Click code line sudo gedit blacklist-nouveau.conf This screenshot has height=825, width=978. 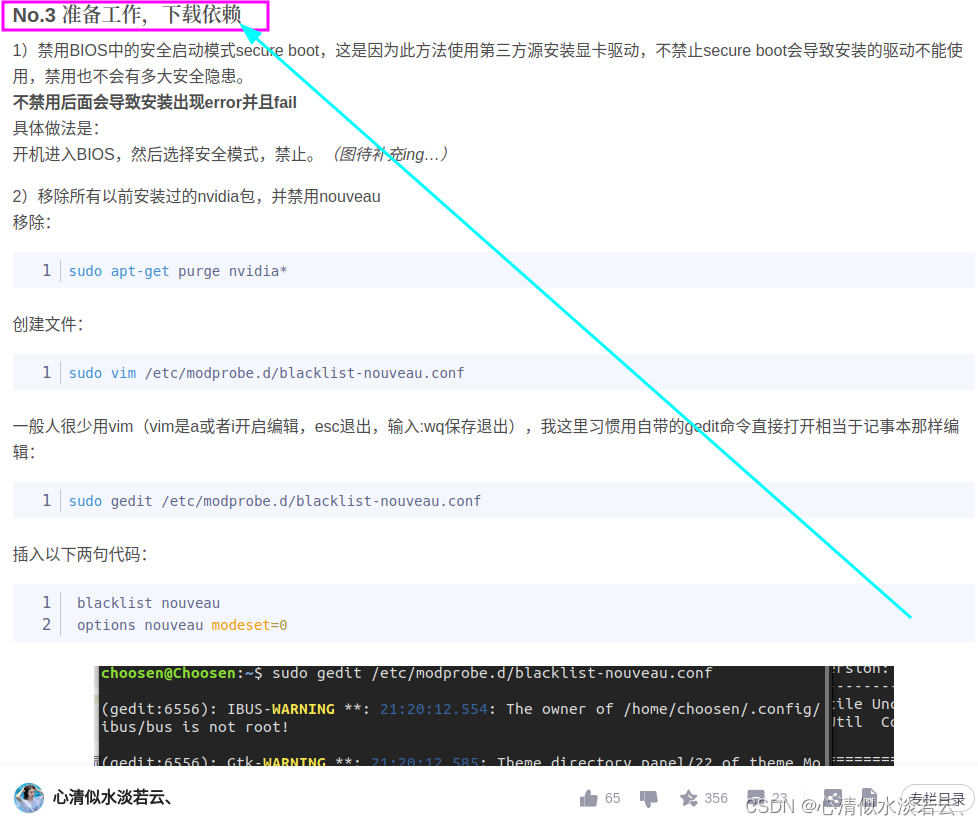point(274,501)
